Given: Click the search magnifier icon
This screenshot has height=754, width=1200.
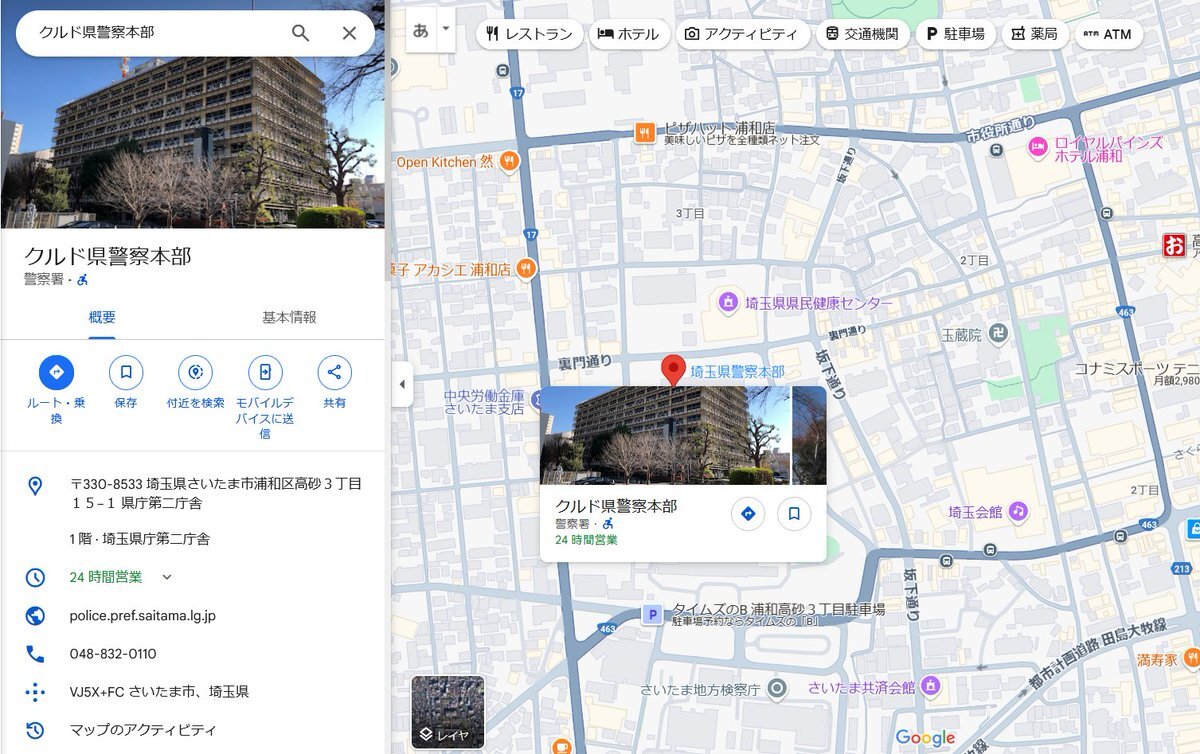Looking at the screenshot, I should [x=300, y=33].
